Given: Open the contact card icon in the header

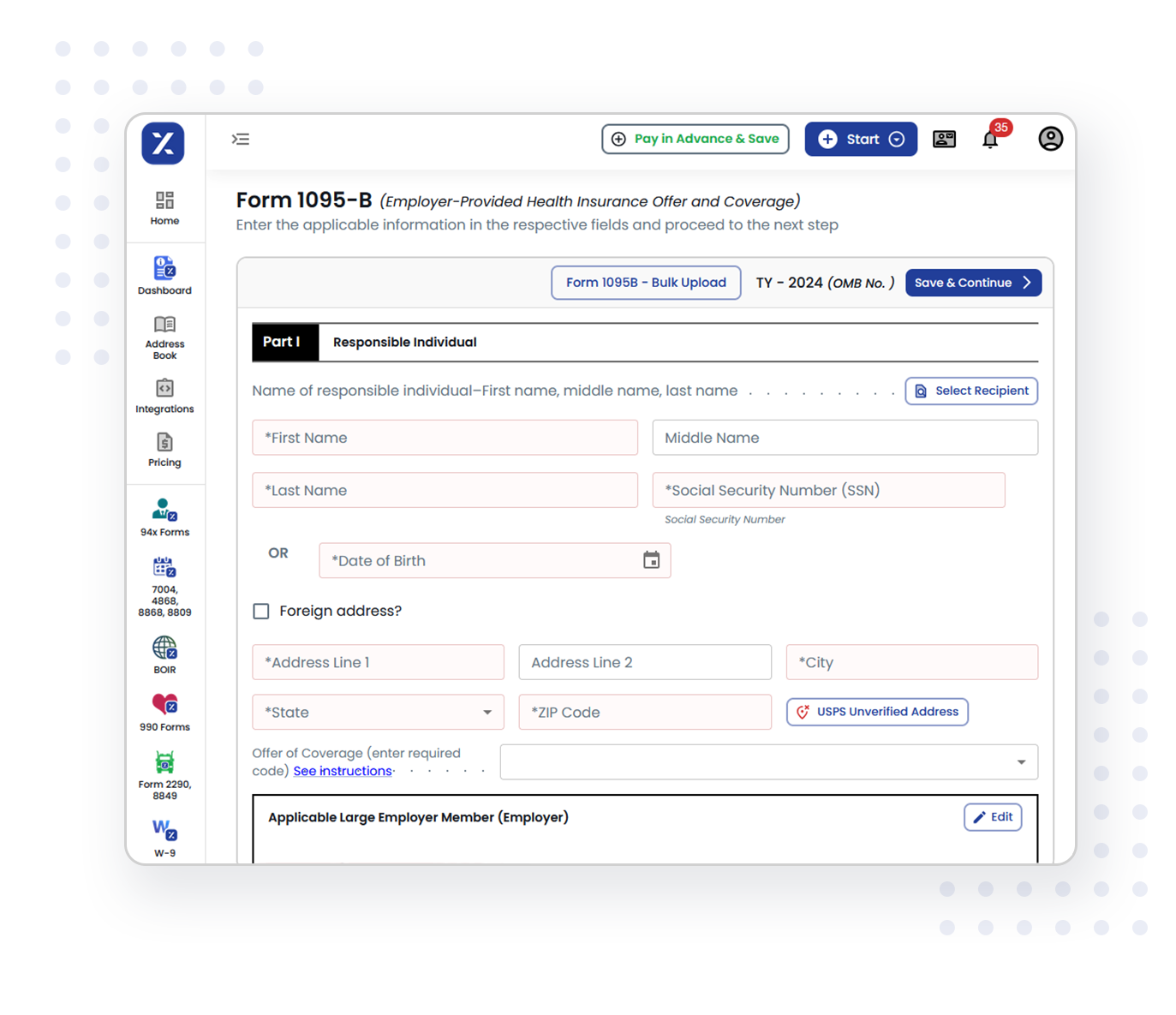Looking at the screenshot, I should pyautogui.click(x=944, y=139).
